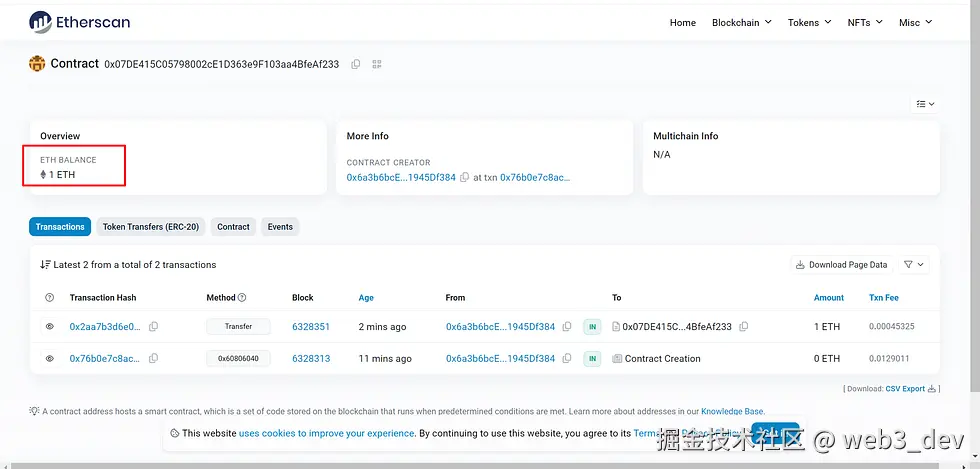Open transaction hash 0x2aa7b3d6e0...
980x469 pixels.
point(105,326)
